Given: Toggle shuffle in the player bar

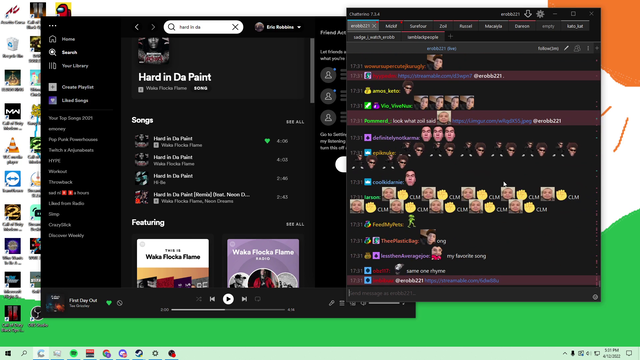Looking at the screenshot, I should (x=198, y=299).
